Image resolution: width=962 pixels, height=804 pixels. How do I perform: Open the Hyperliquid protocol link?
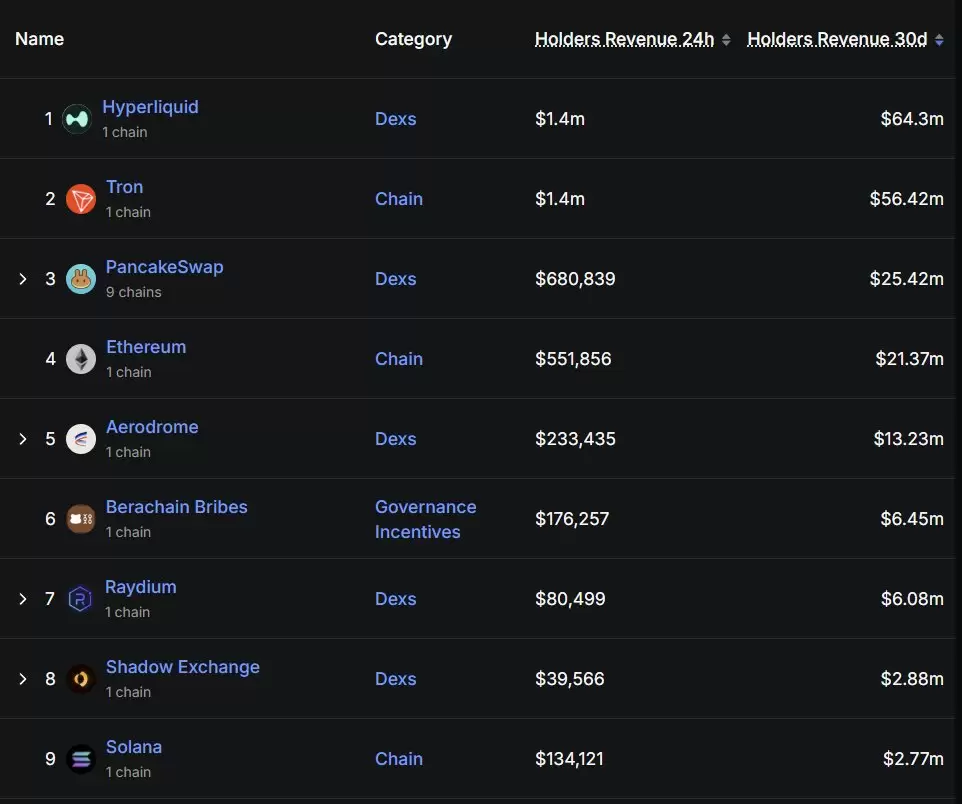pyautogui.click(x=150, y=107)
